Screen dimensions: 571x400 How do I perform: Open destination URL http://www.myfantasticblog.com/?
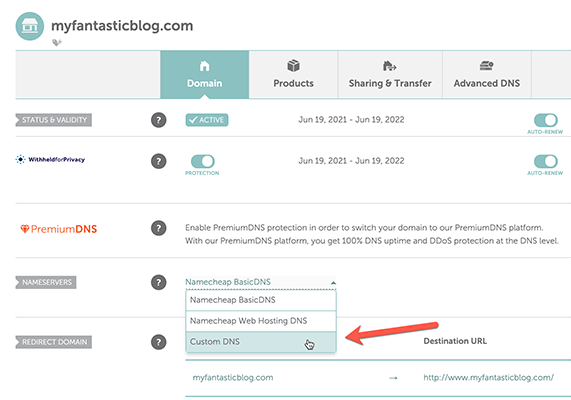(488, 377)
